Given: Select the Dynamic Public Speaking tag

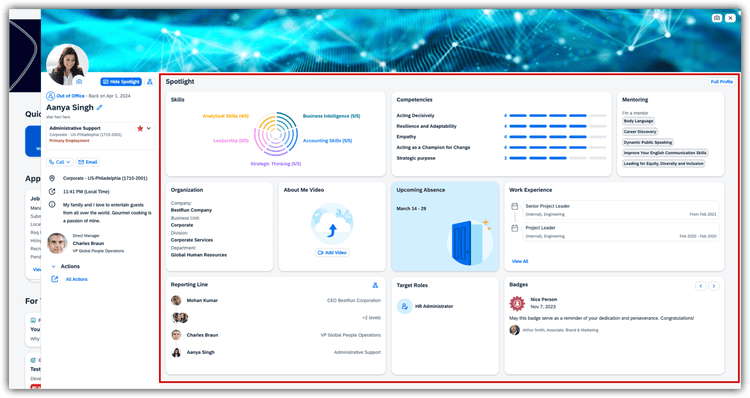Looking at the screenshot, I should [x=648, y=143].
